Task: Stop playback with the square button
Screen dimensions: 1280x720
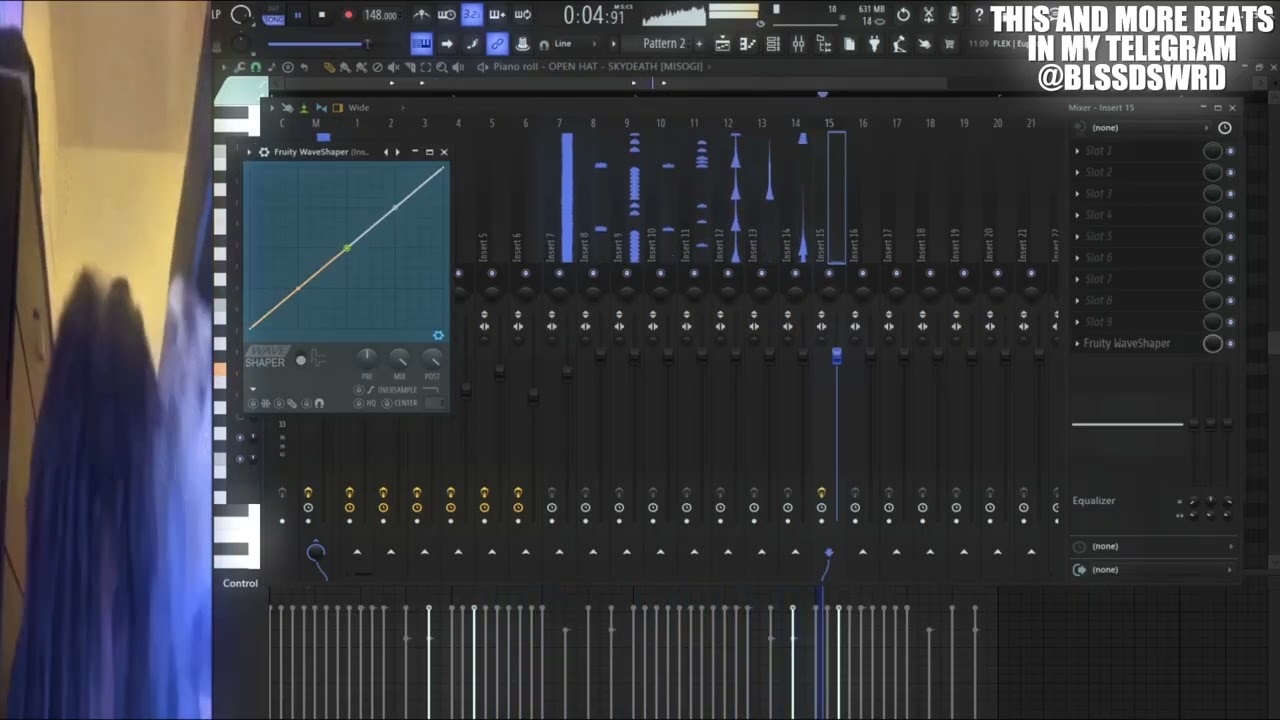Action: click(321, 15)
